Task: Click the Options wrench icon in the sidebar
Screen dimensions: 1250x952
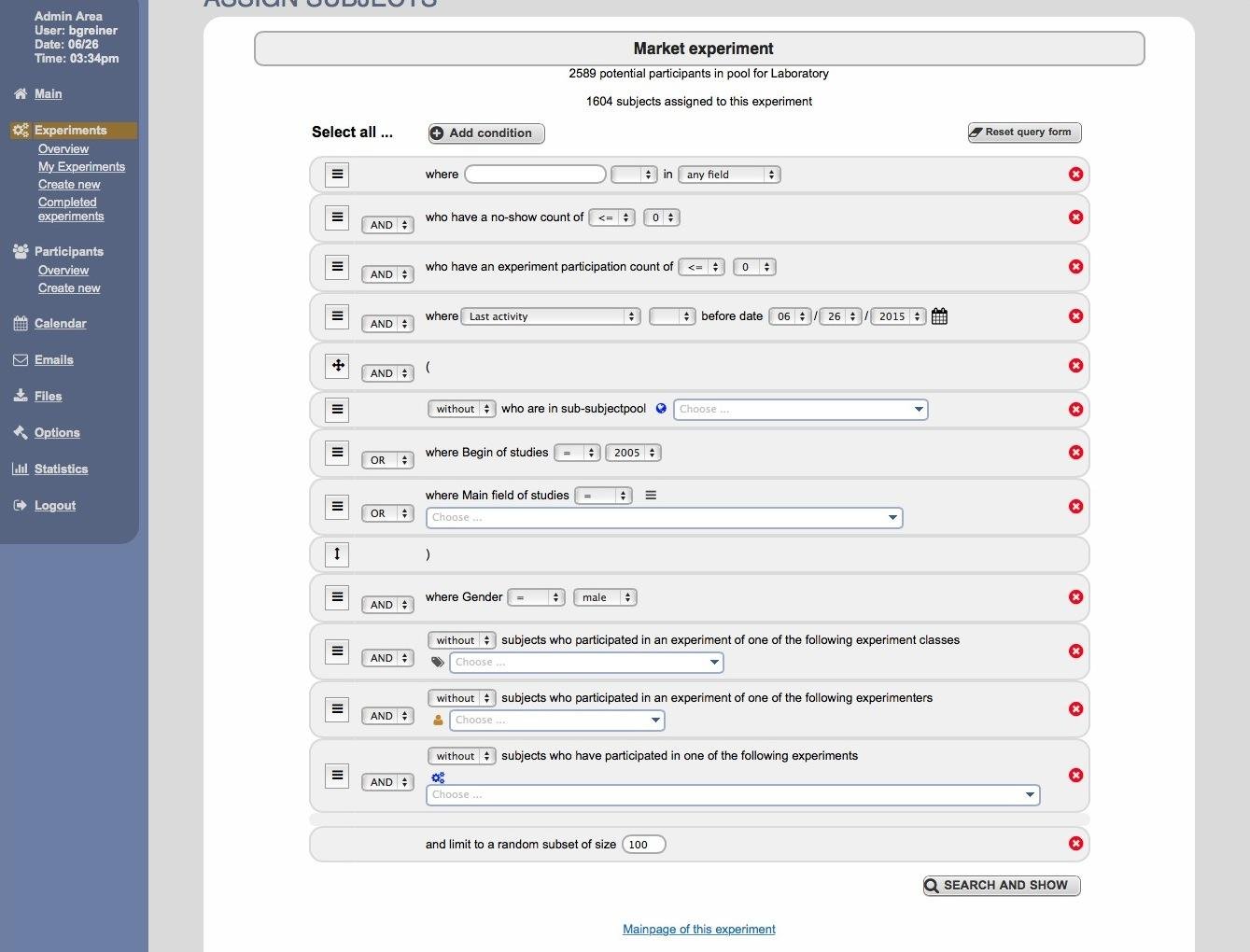Action: (21, 432)
